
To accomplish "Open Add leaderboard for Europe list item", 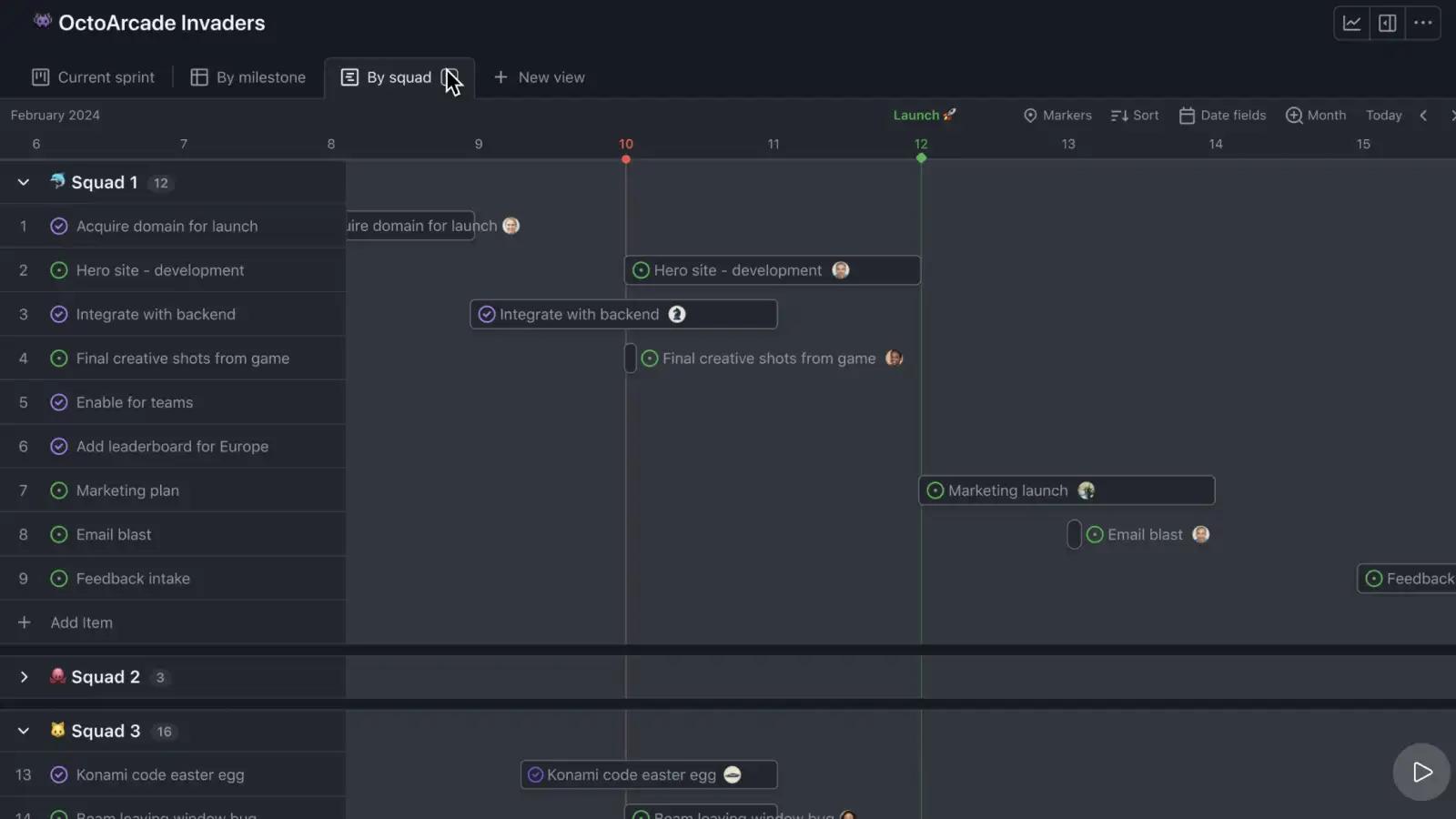I will [172, 447].
